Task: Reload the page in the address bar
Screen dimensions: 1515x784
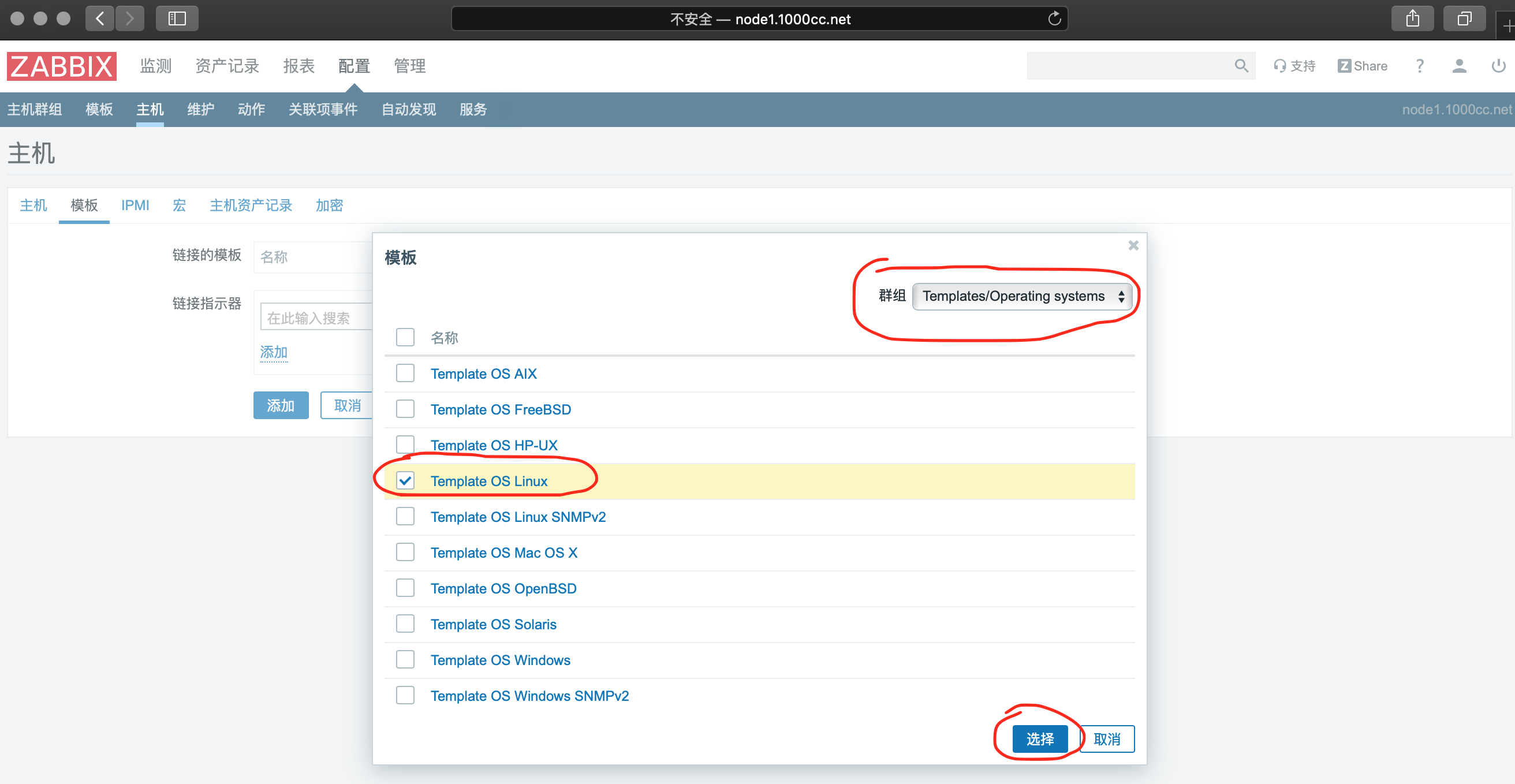Action: (x=1054, y=19)
